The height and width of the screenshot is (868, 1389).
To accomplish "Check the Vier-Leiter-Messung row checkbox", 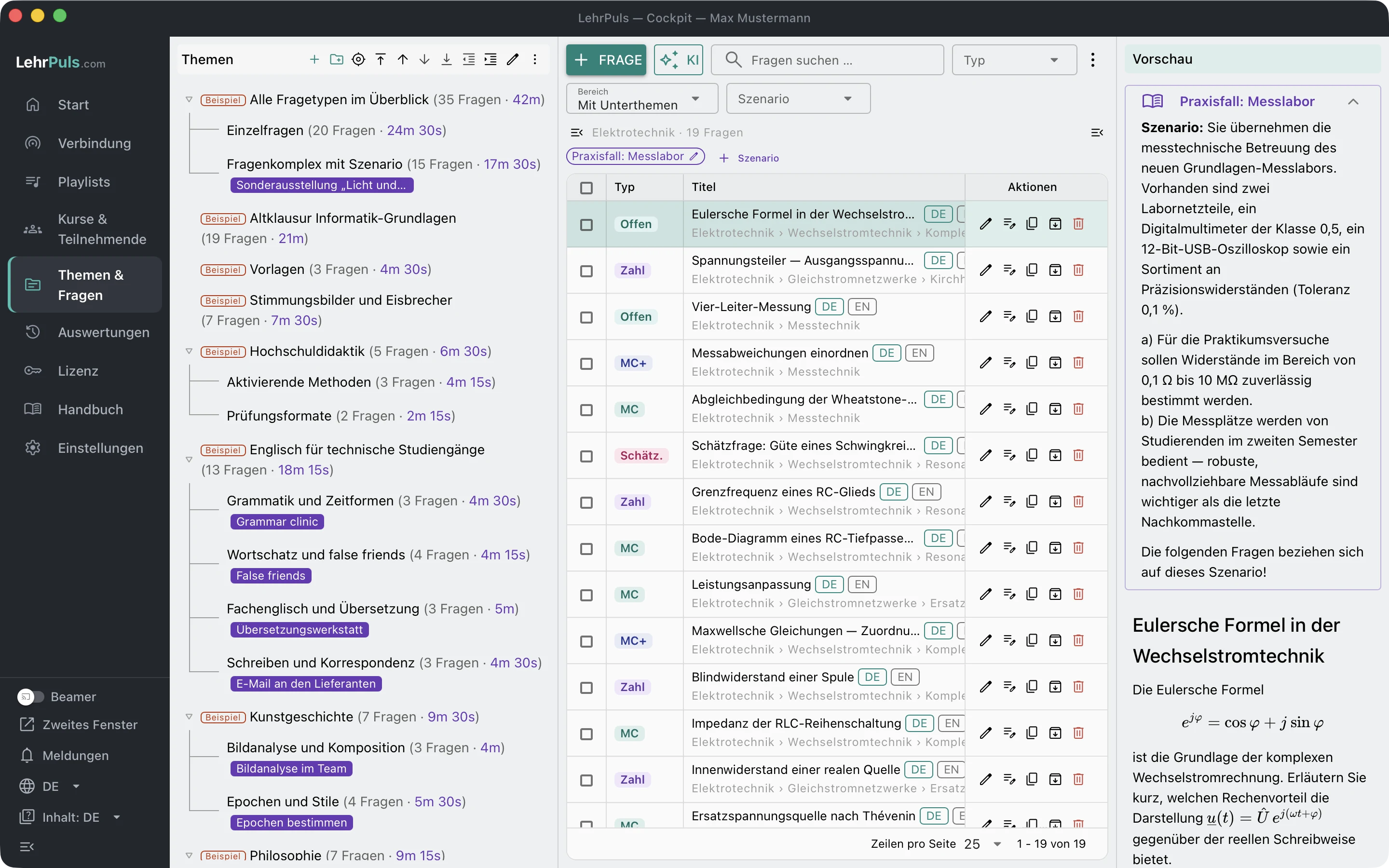I will [x=586, y=317].
